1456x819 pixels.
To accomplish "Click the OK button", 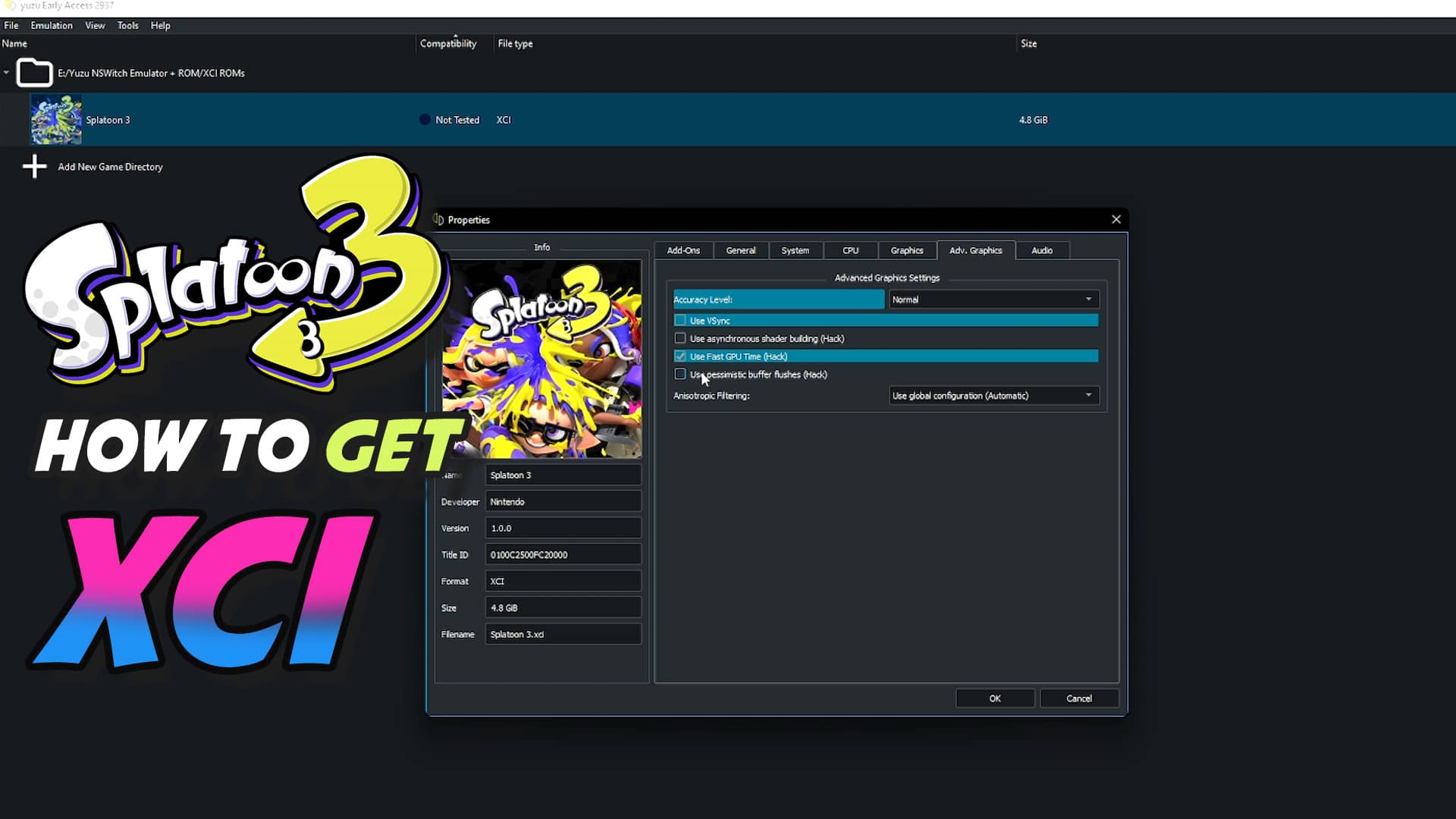I will click(x=994, y=698).
